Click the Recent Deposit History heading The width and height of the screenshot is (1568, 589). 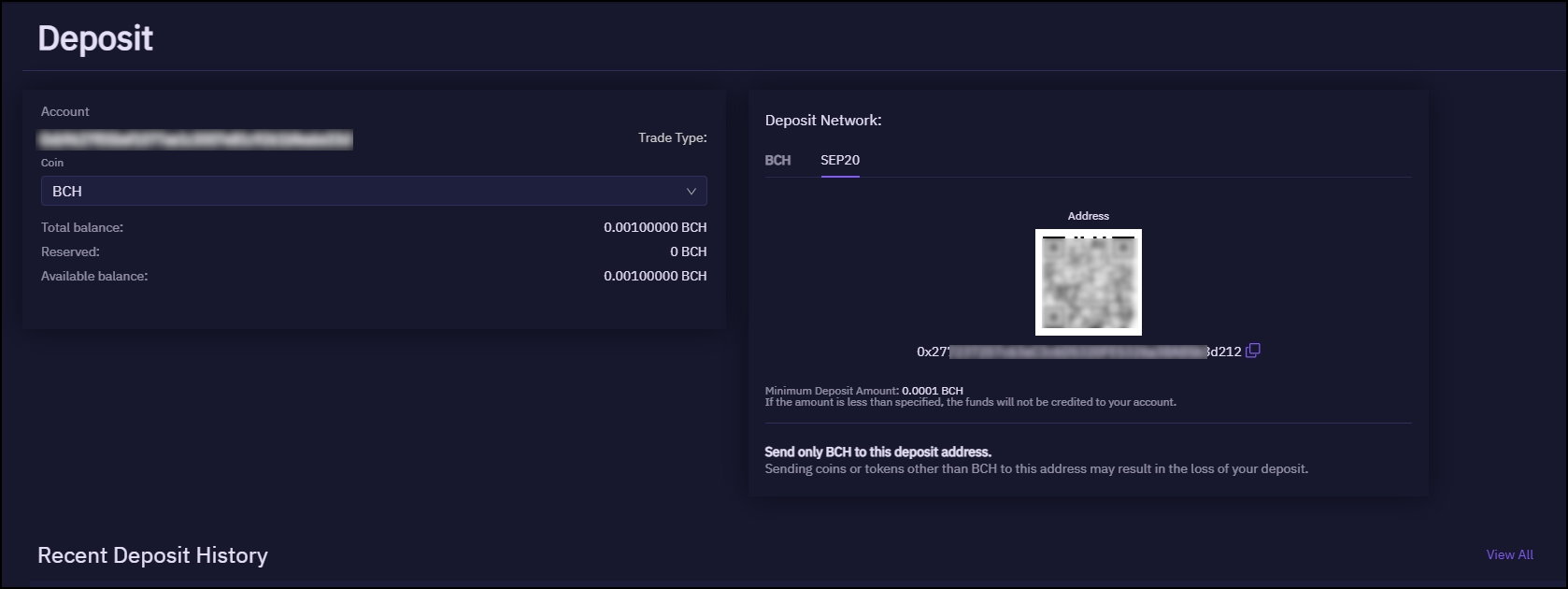pyautogui.click(x=152, y=555)
